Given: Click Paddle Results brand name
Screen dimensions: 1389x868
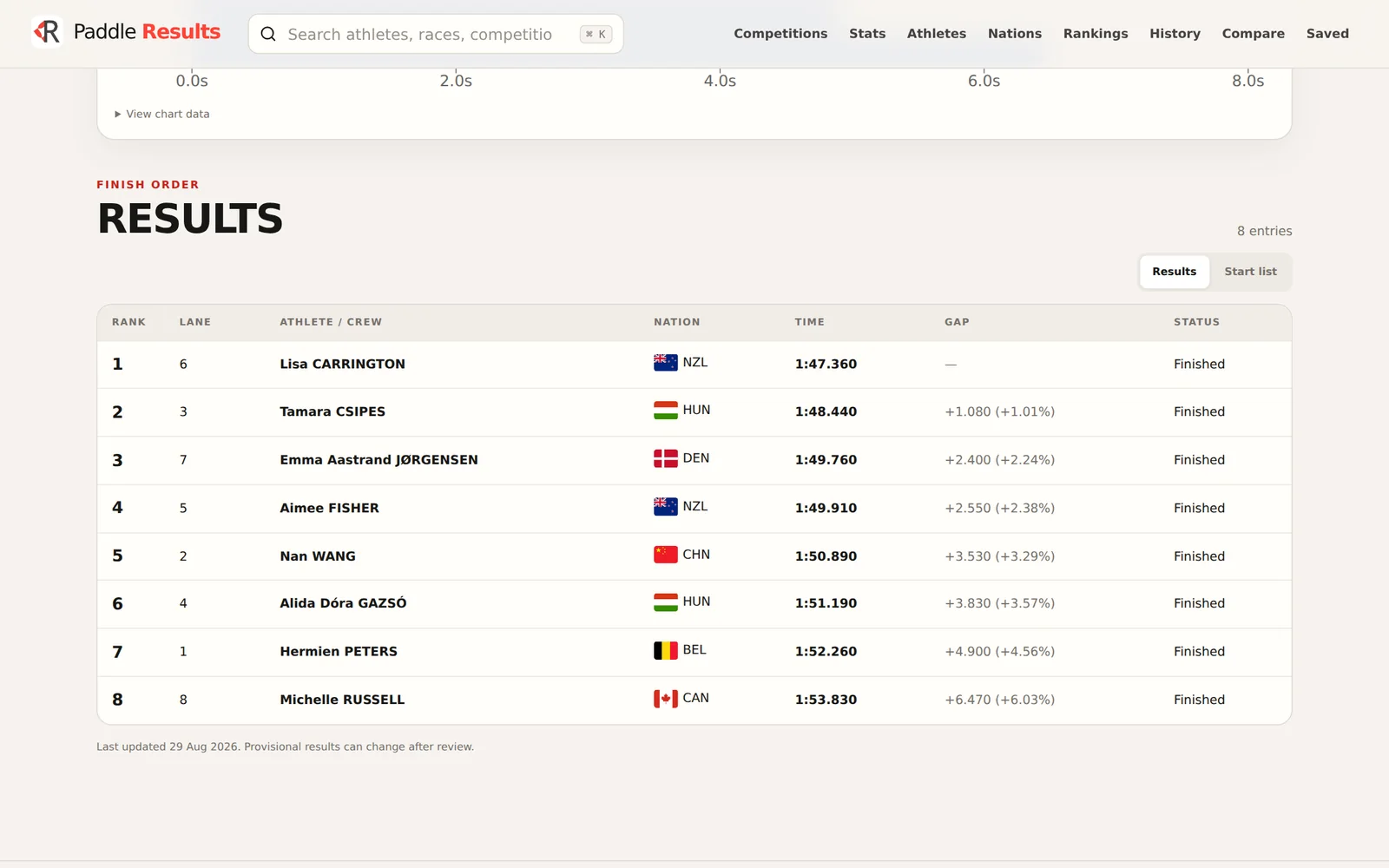Looking at the screenshot, I should coord(147,32).
